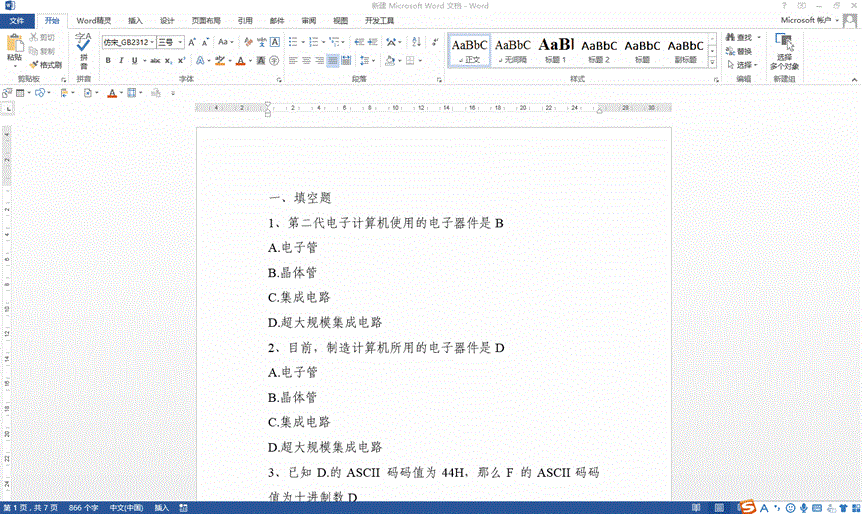The width and height of the screenshot is (862, 514).
Task: Open the 文件 (File) menu
Action: tap(17, 20)
